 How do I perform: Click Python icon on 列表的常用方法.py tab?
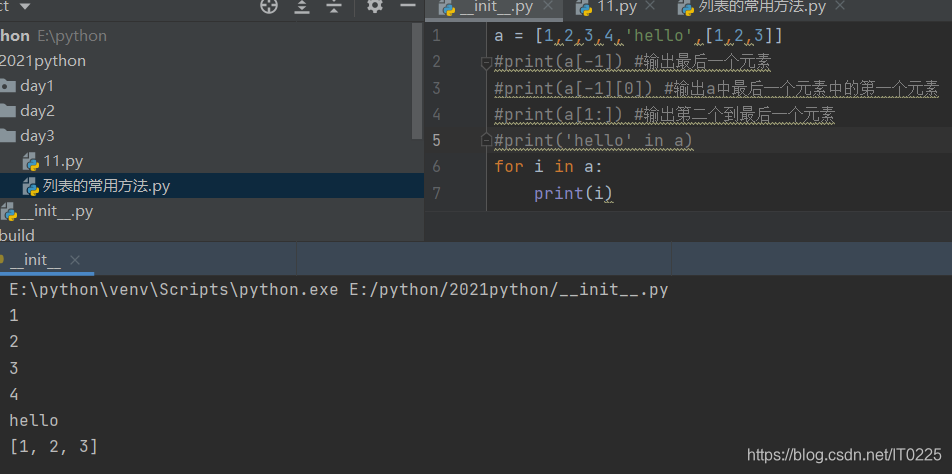686,8
